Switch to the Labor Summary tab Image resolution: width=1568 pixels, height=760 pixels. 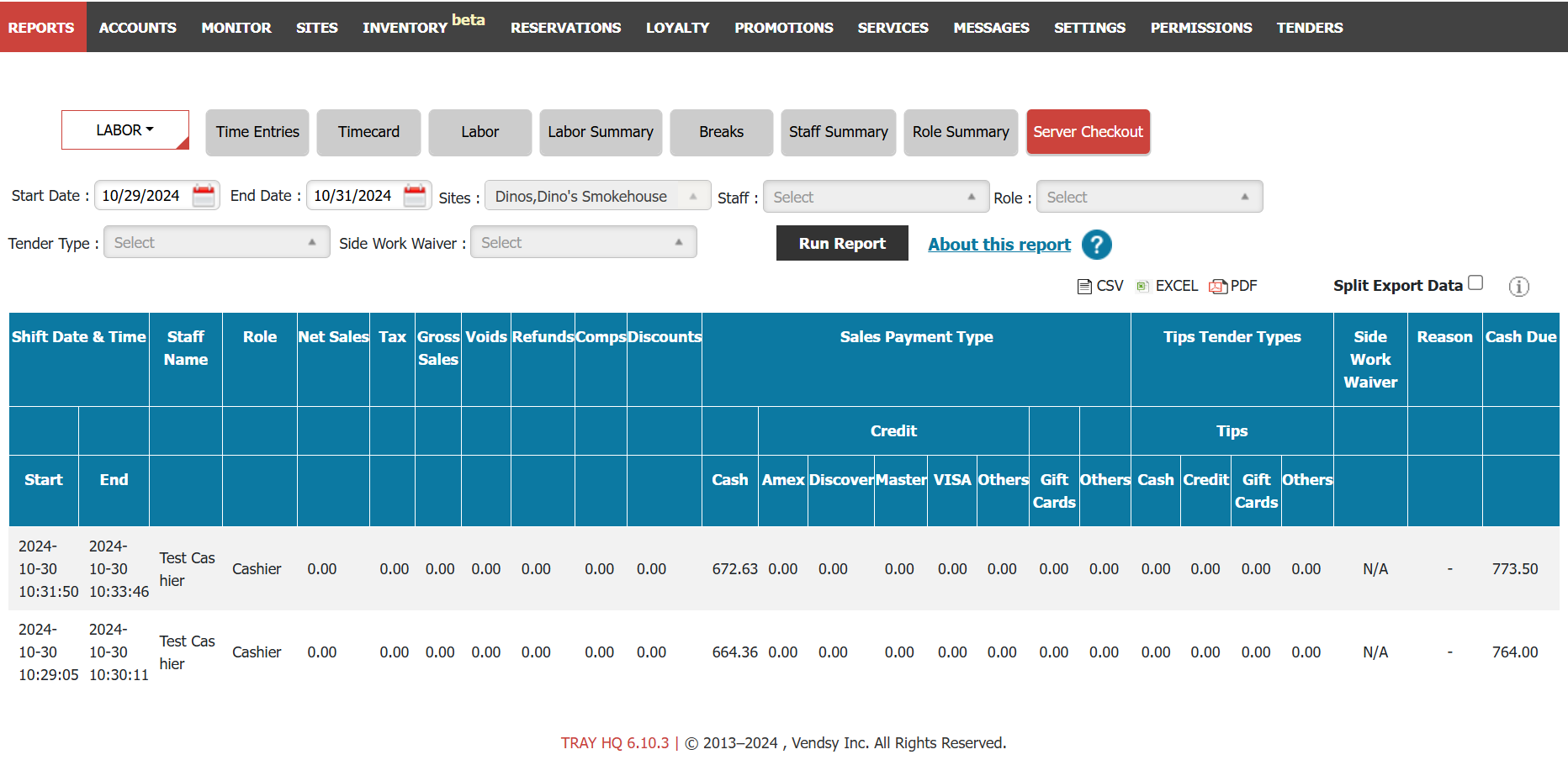(x=601, y=132)
